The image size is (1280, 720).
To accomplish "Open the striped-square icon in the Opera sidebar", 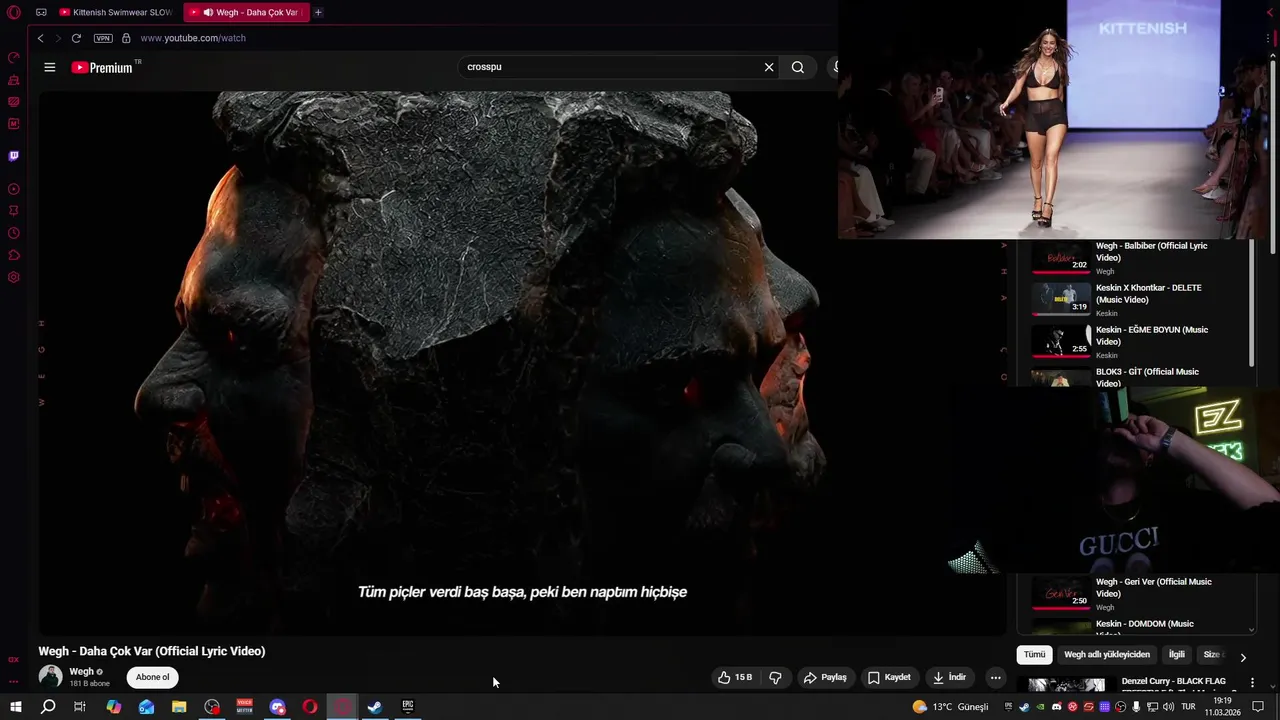I will [x=14, y=102].
